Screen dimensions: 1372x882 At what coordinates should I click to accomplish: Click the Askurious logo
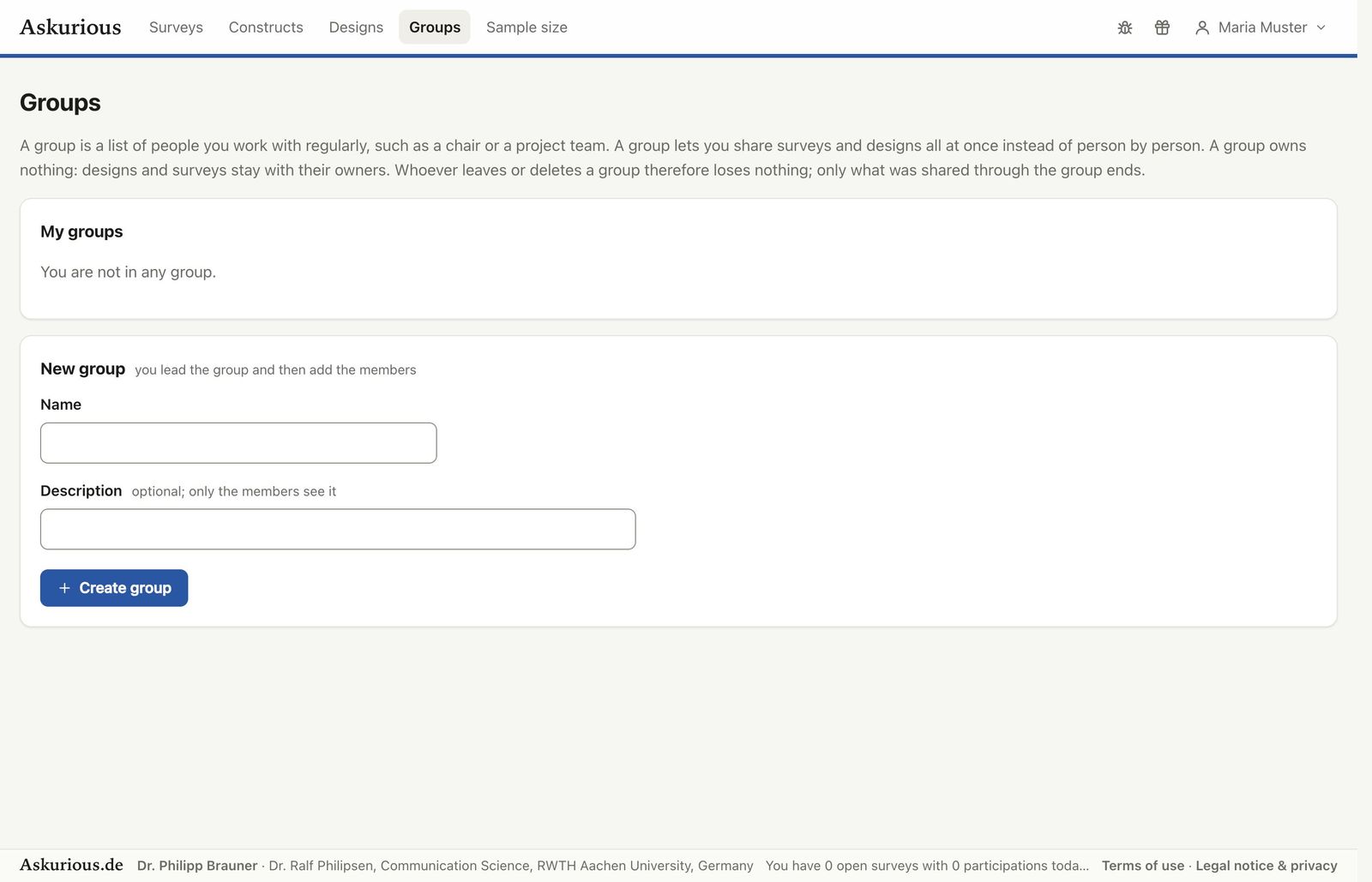pyautogui.click(x=70, y=27)
